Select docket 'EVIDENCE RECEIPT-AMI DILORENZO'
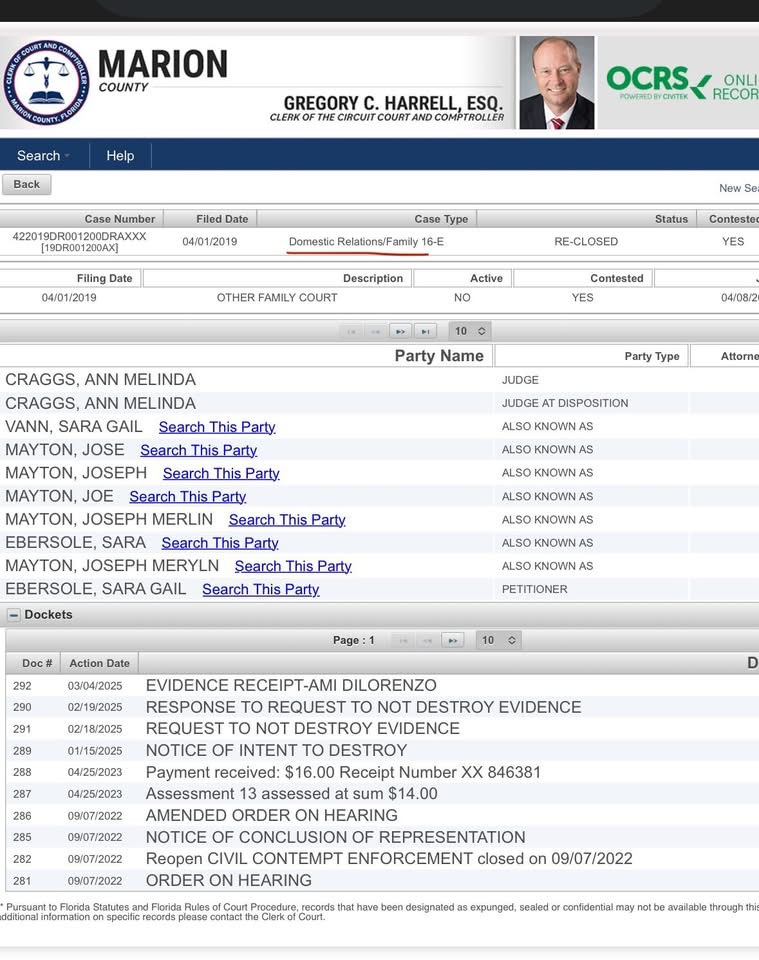 [291, 685]
